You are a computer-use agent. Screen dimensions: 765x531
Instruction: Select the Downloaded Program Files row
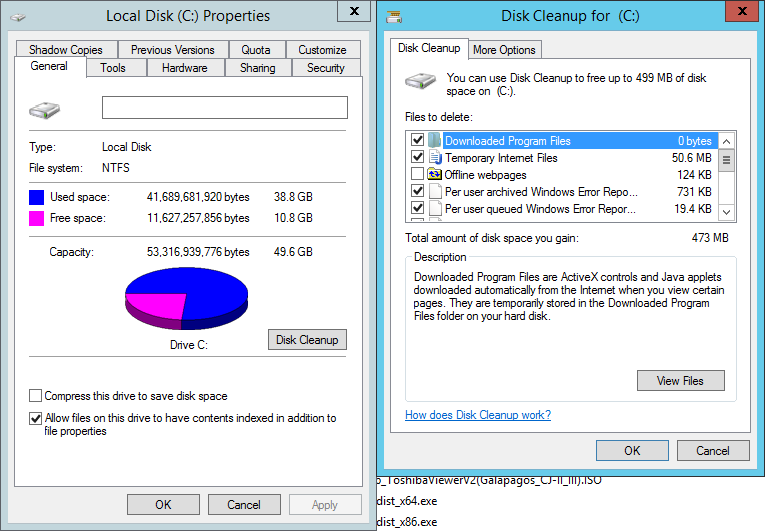(562, 141)
